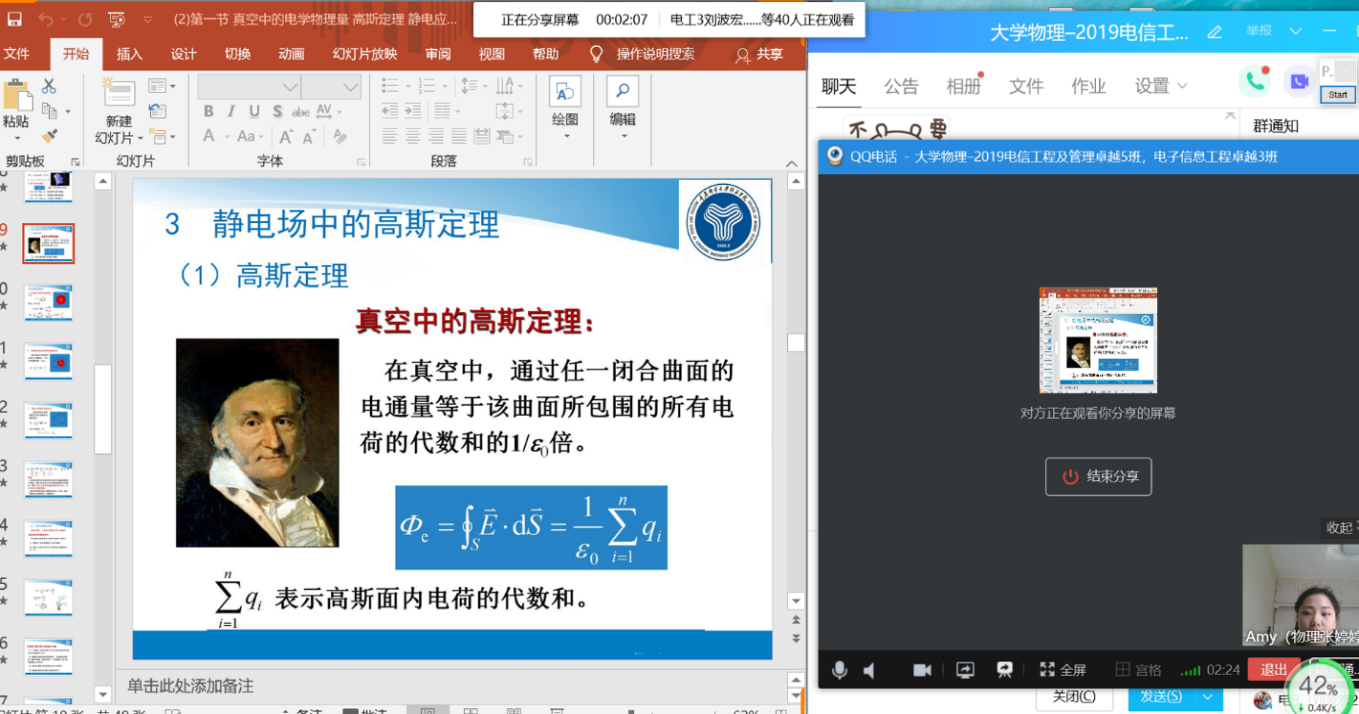Open the dropdown arrow beside 发送 button
The image size is (1359, 714).
tap(1208, 696)
